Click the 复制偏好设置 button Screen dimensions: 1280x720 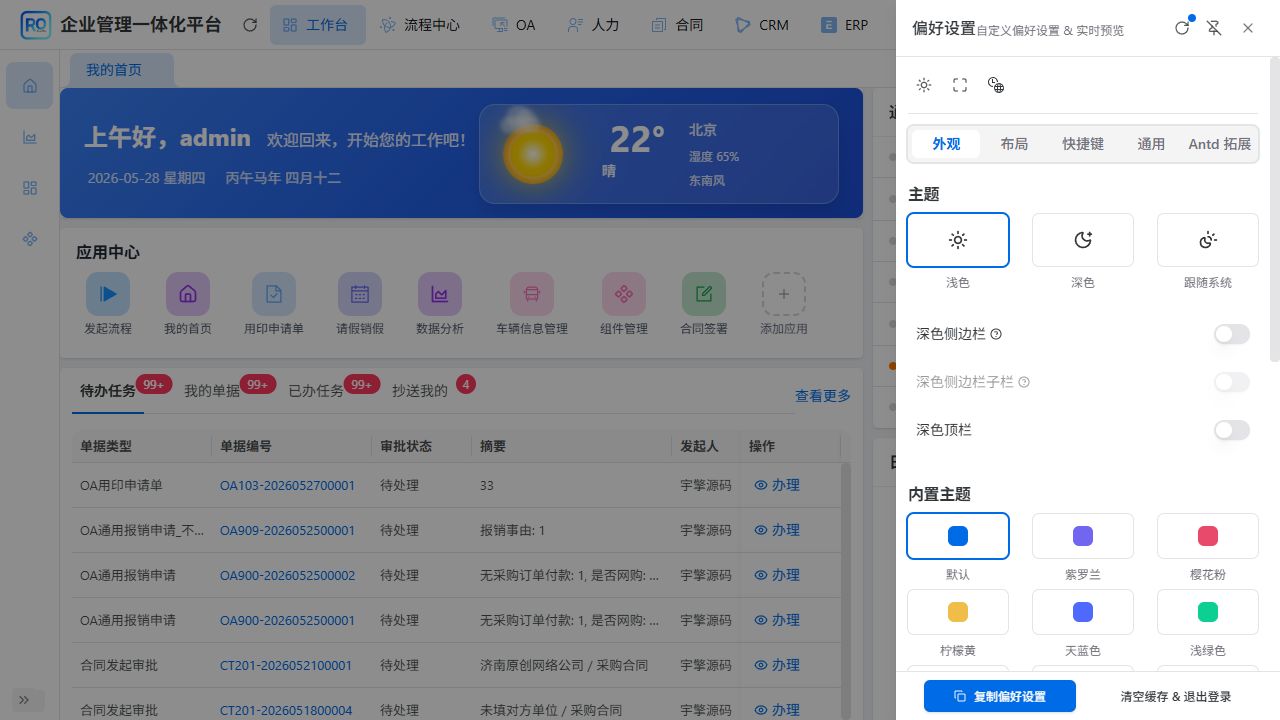pyautogui.click(x=1000, y=696)
